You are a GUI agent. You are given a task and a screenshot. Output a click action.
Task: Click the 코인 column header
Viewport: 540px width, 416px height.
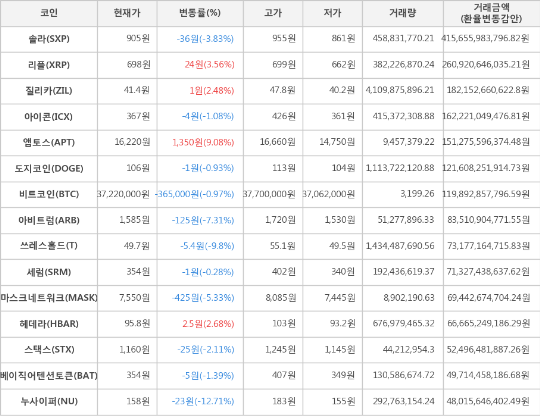[x=49, y=13]
